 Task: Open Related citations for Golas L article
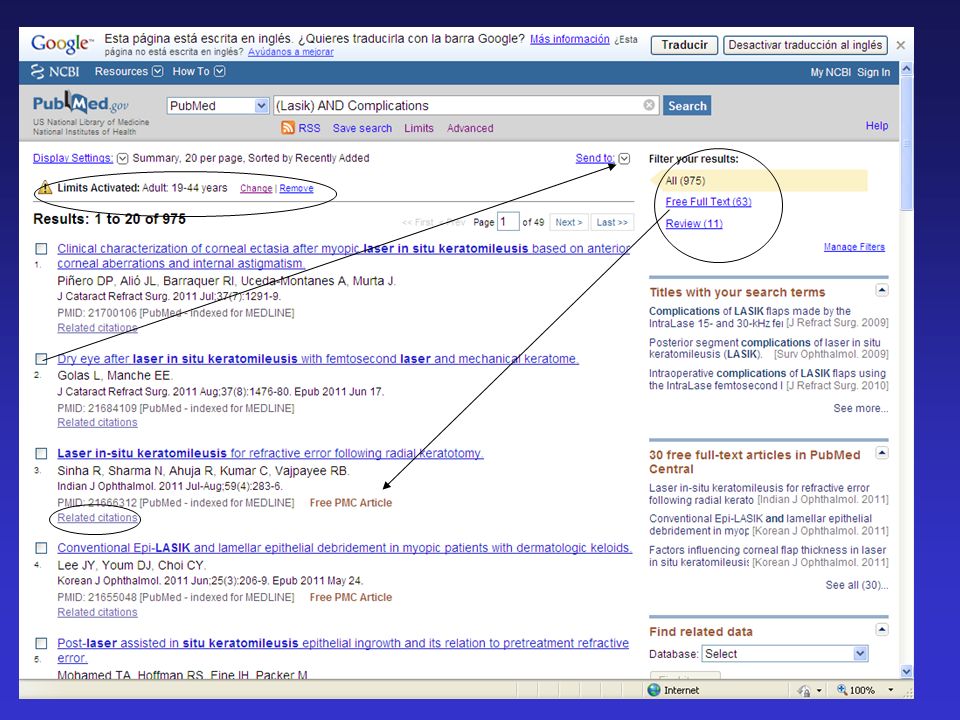point(97,422)
